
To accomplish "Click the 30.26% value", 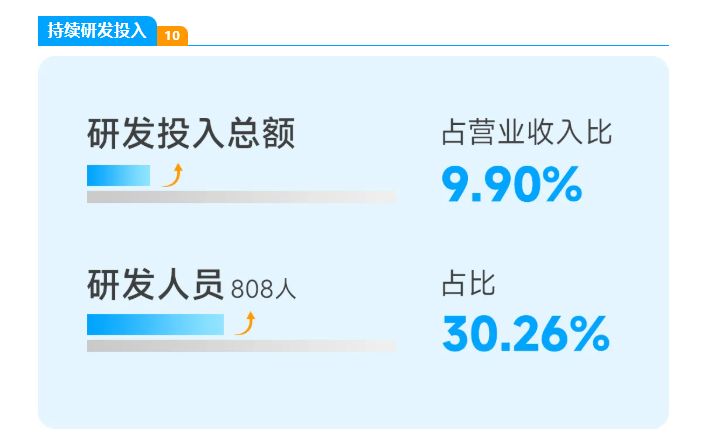I will pos(525,334).
